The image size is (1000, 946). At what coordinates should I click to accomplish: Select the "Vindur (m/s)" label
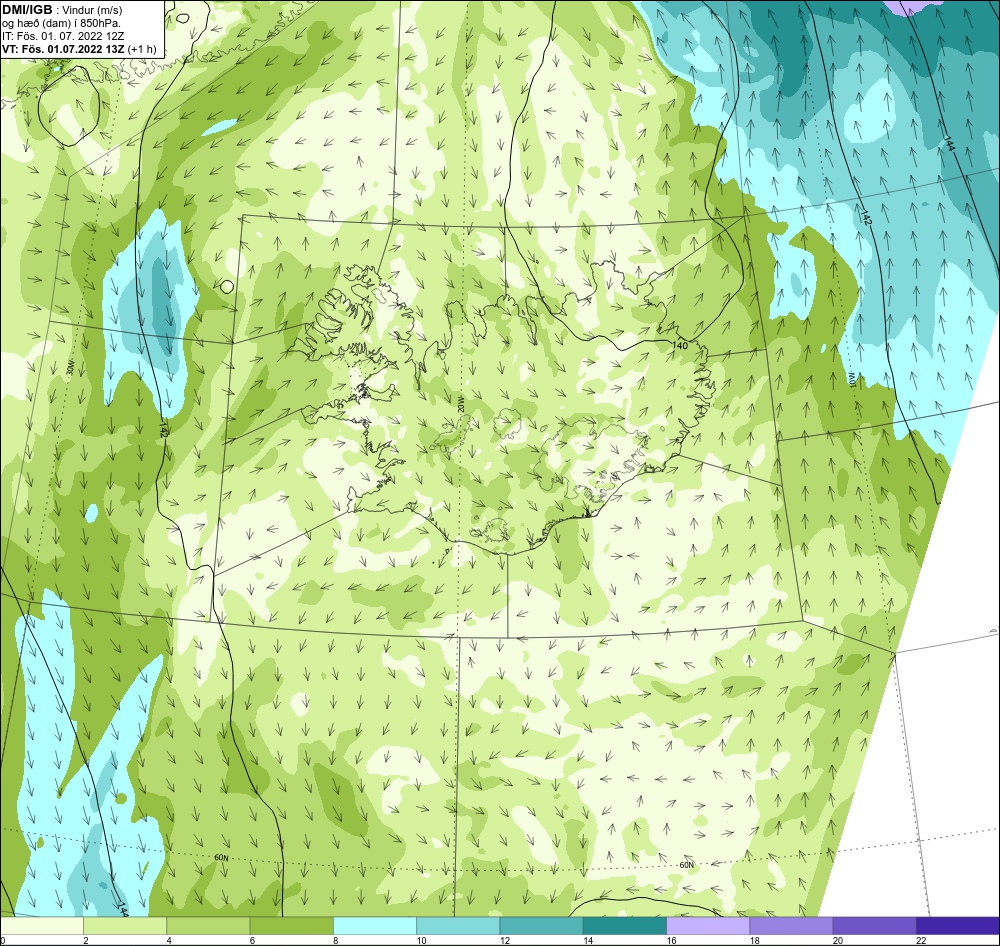[x=94, y=10]
